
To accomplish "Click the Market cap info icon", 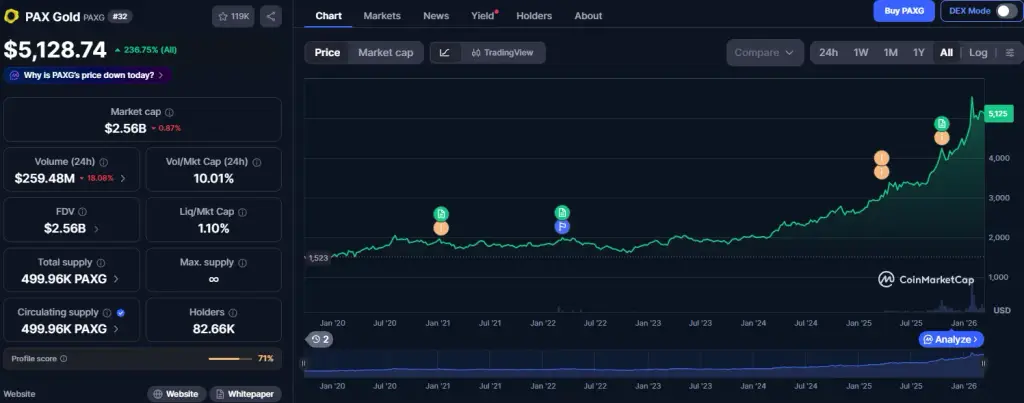I will pos(169,112).
